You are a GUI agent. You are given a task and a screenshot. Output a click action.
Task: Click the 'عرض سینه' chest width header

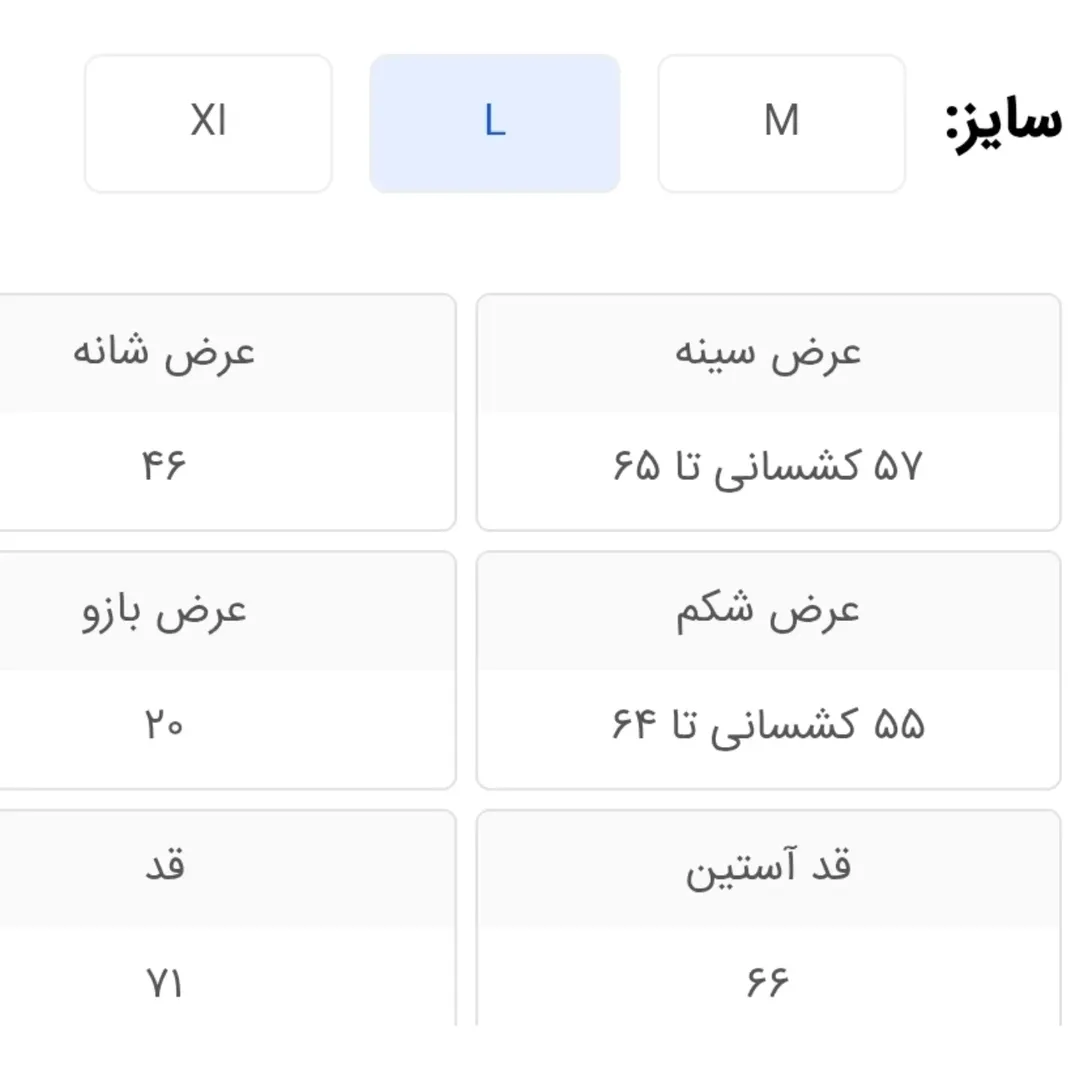coord(768,354)
